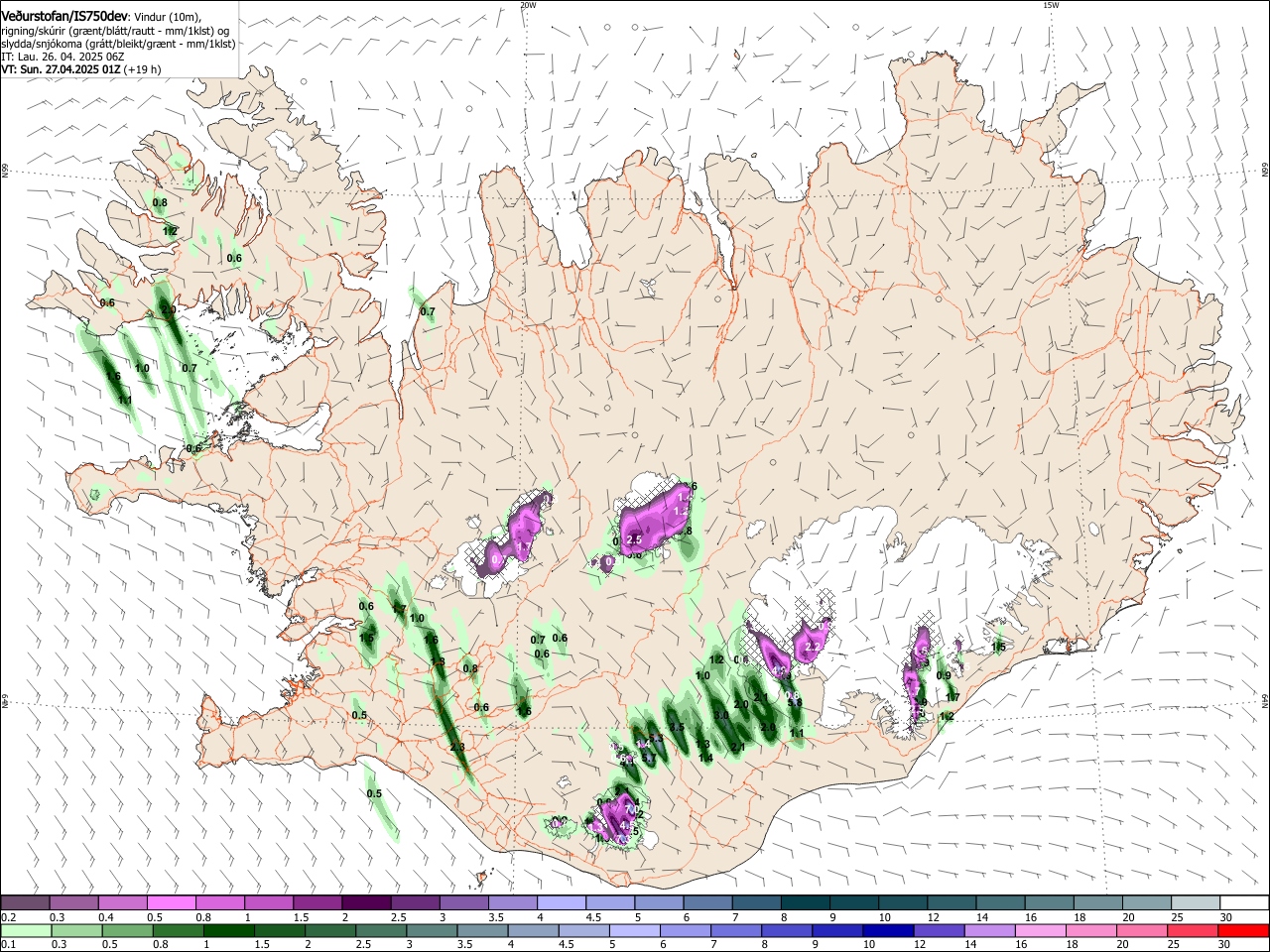Select the pink 18–20 rain legend swatch

(x=1091, y=930)
